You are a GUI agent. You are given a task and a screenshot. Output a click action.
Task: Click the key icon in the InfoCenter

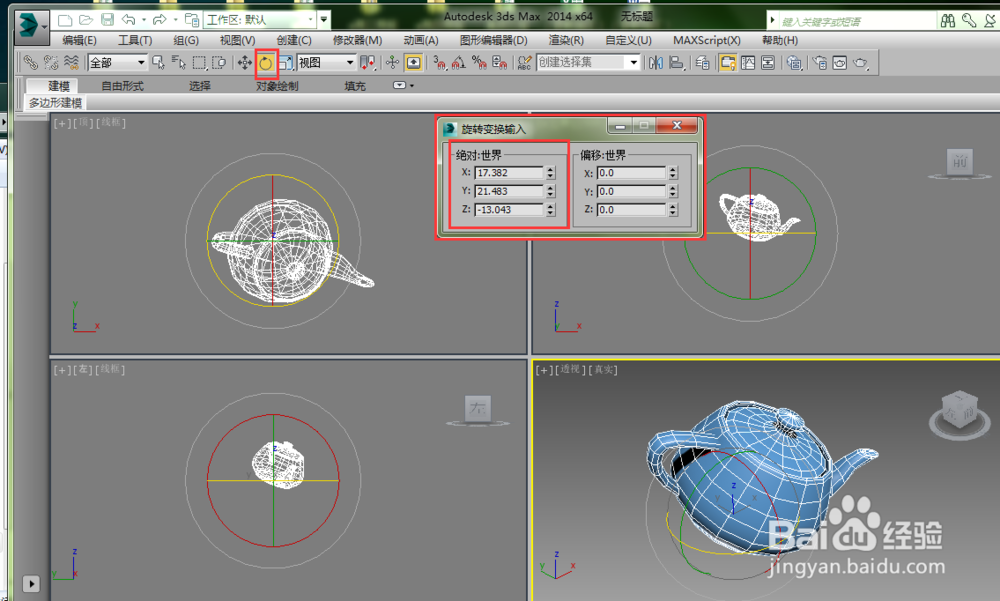969,21
